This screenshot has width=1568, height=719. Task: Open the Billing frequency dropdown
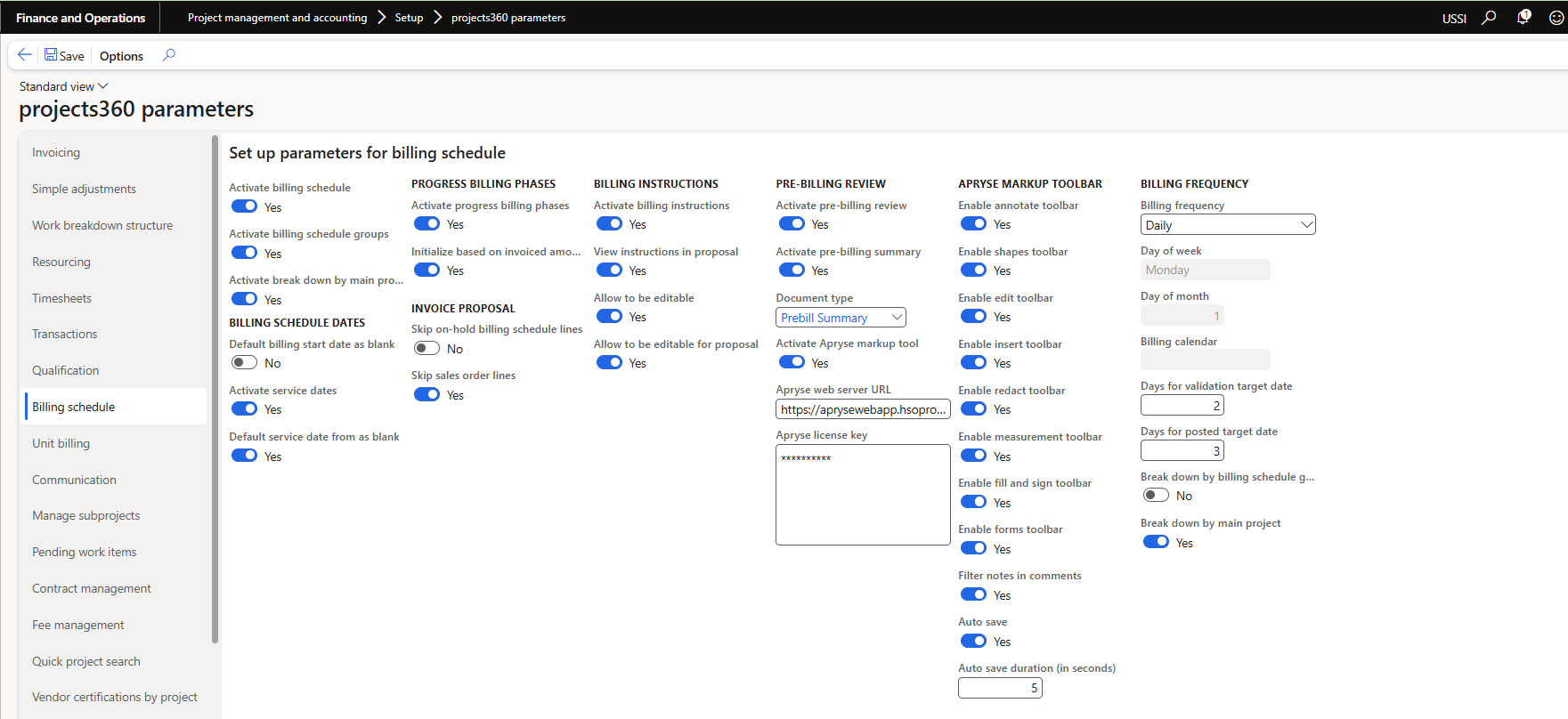(1227, 225)
